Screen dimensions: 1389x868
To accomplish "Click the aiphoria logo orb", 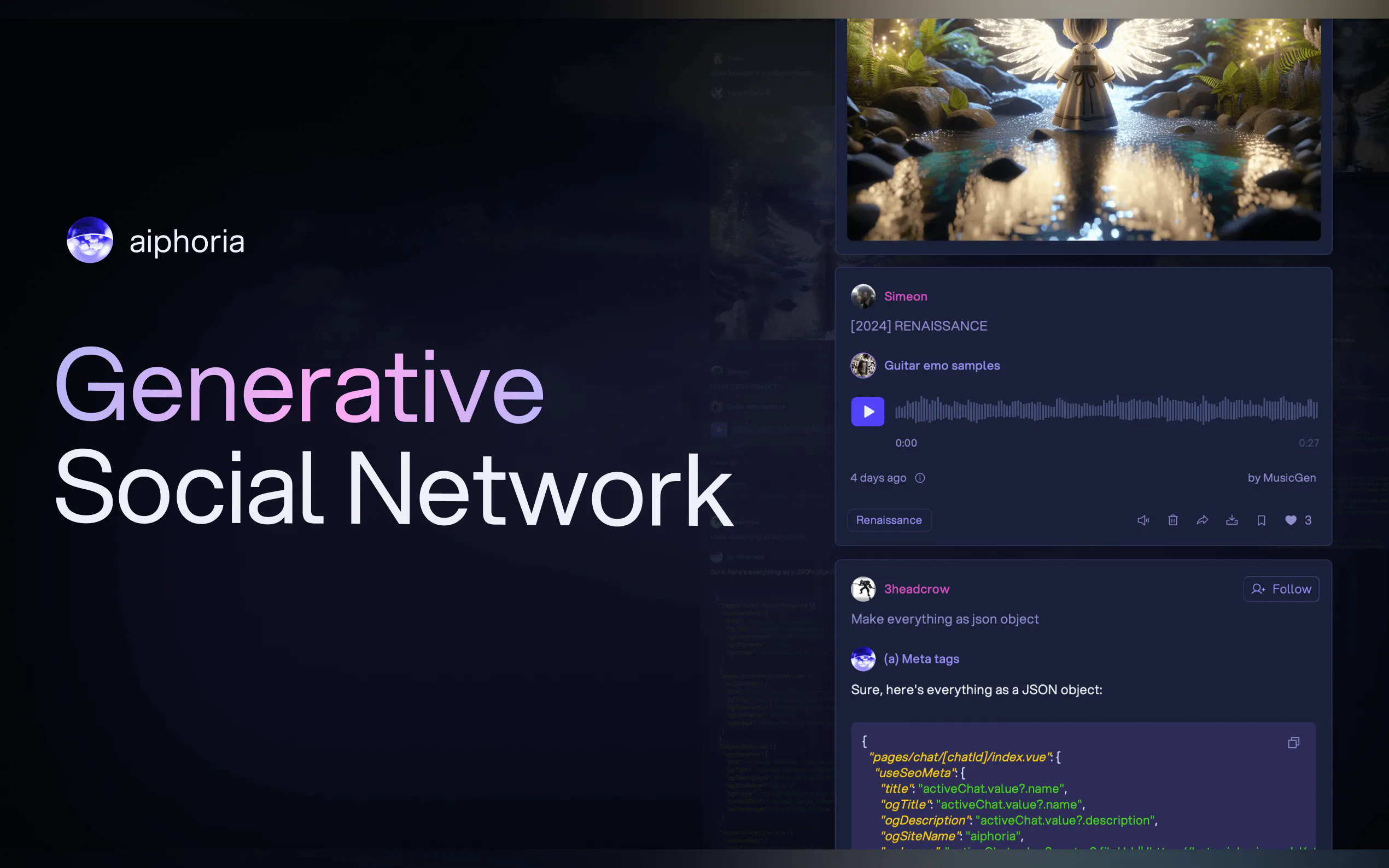I will pos(90,240).
